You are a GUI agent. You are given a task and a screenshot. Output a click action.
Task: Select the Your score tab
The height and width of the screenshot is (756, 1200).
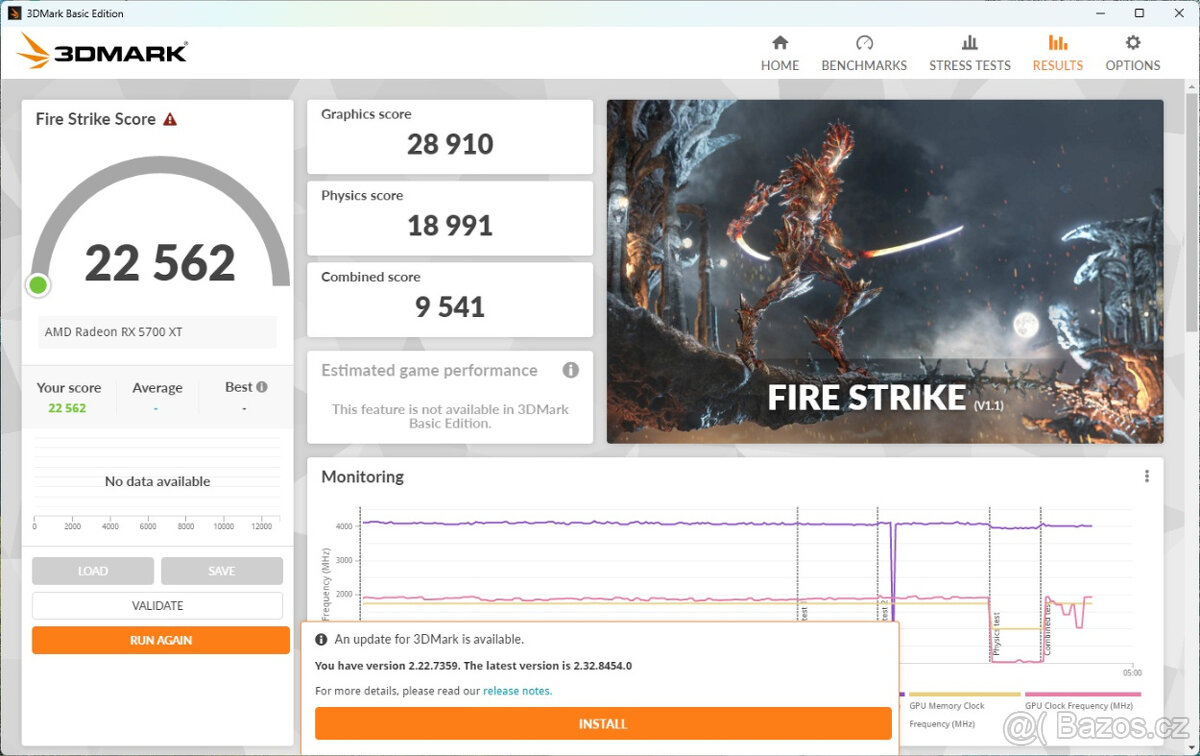pyautogui.click(x=69, y=387)
